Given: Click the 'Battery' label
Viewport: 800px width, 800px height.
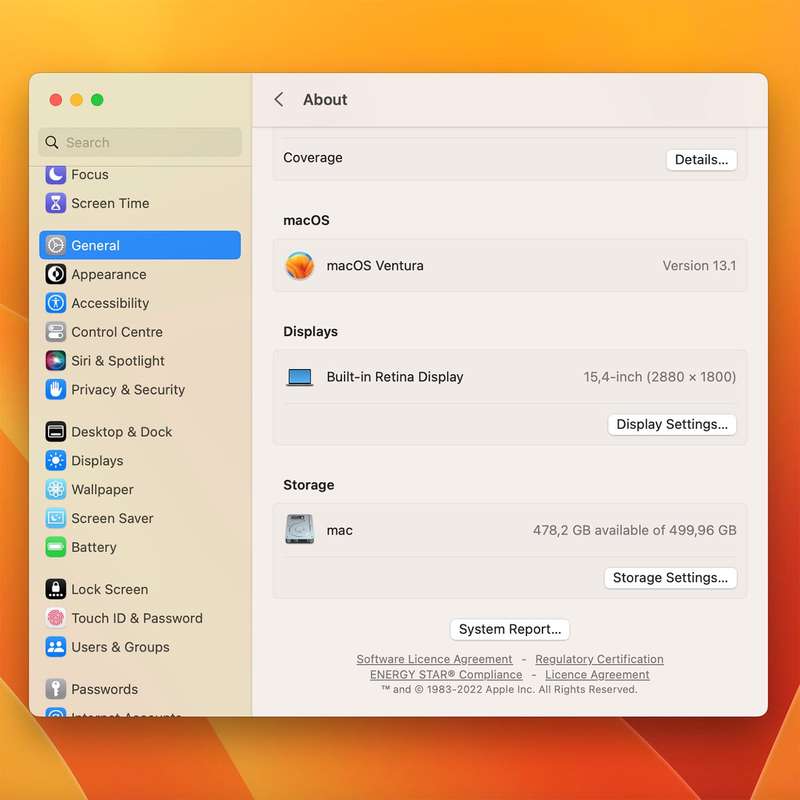Looking at the screenshot, I should point(94,547).
